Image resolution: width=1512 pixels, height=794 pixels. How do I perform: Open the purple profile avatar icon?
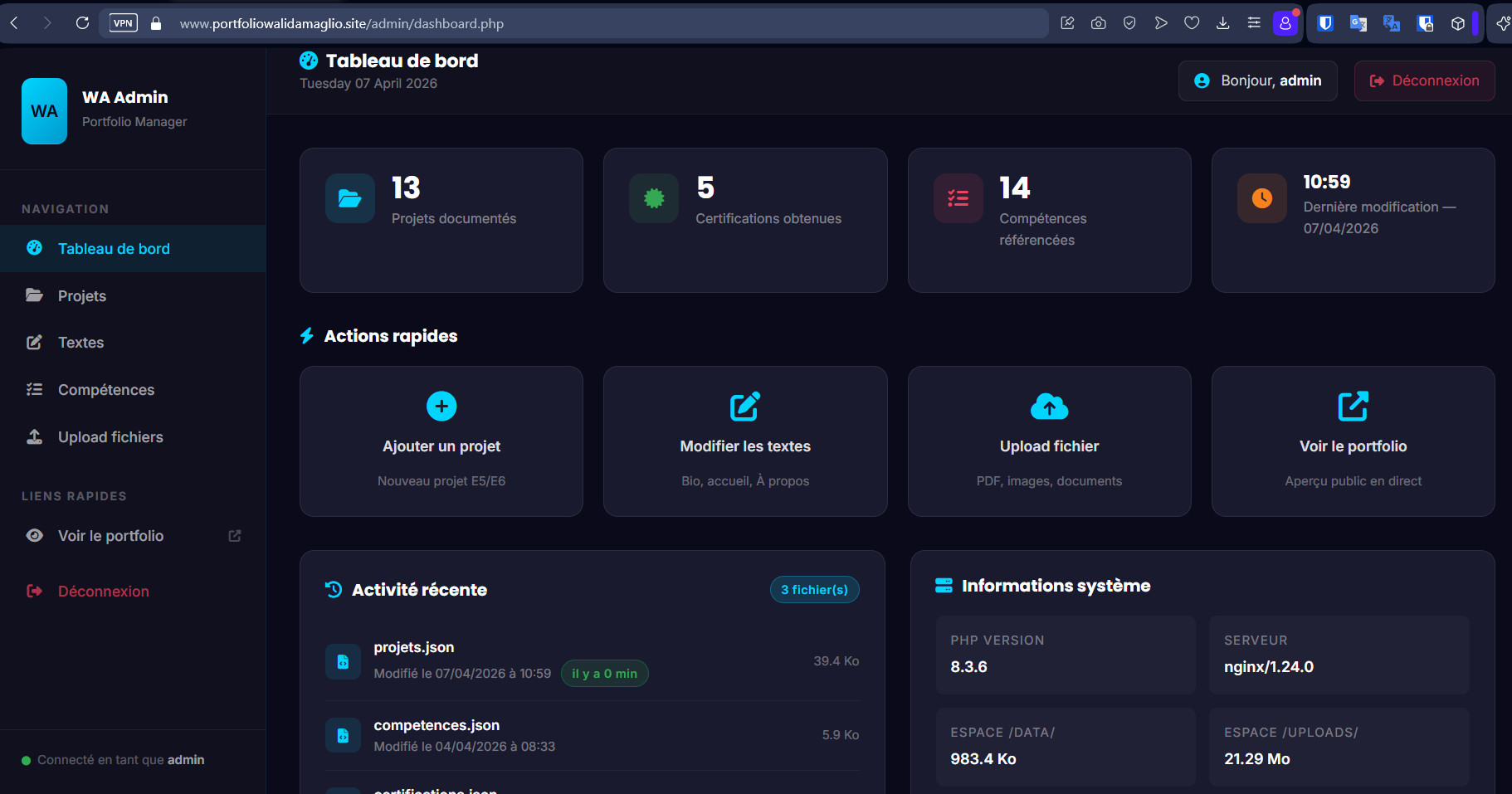[x=1285, y=23]
